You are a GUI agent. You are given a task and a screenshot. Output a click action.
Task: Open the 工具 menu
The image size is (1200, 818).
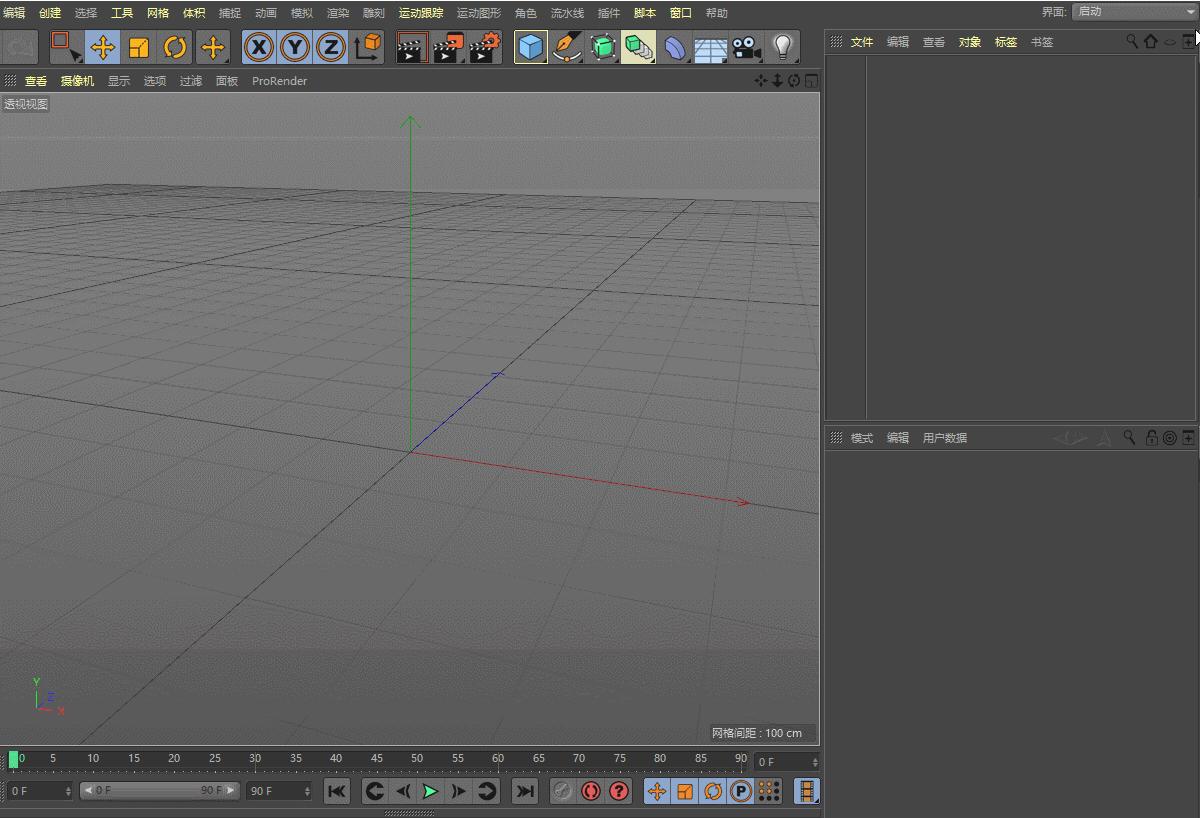coord(122,13)
